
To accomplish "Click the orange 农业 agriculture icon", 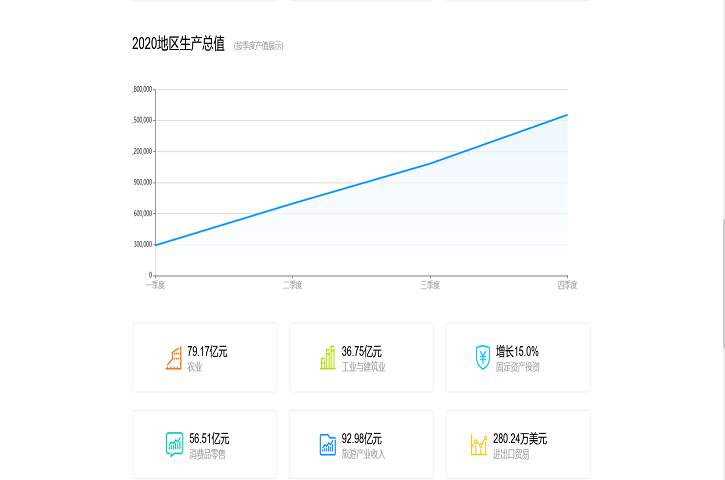I will pos(174,358).
